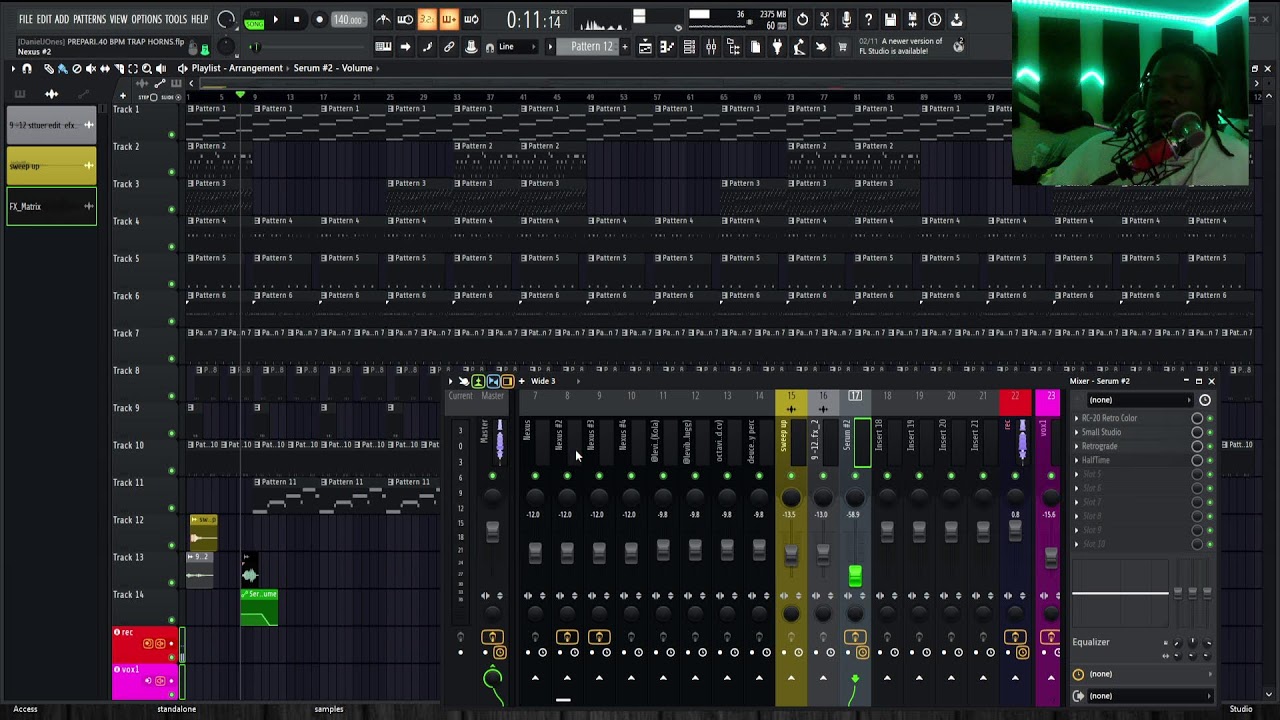This screenshot has height=720, width=1280.
Task: Save project with floppy disk icon
Action: pos(890,19)
